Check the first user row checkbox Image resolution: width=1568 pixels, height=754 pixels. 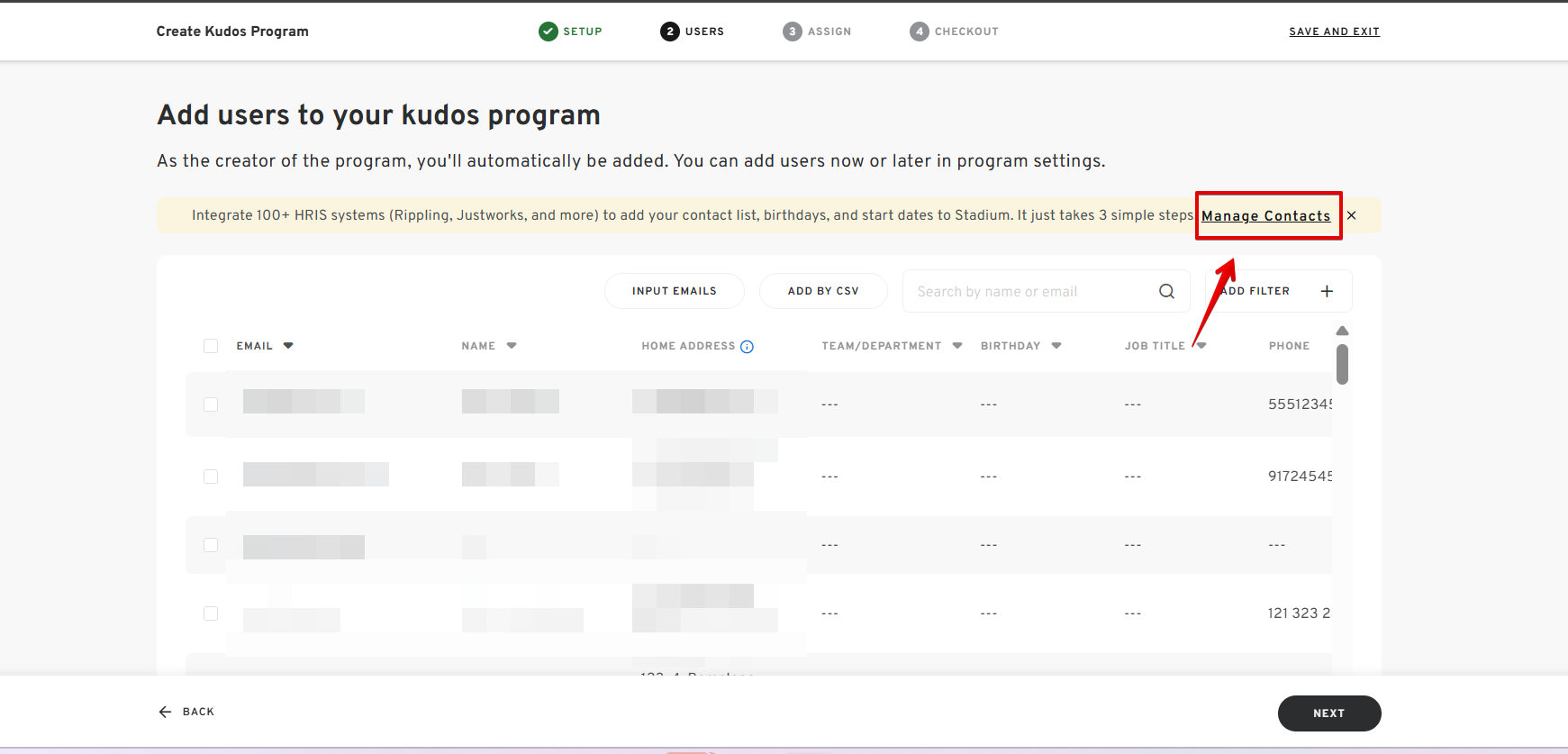click(211, 404)
